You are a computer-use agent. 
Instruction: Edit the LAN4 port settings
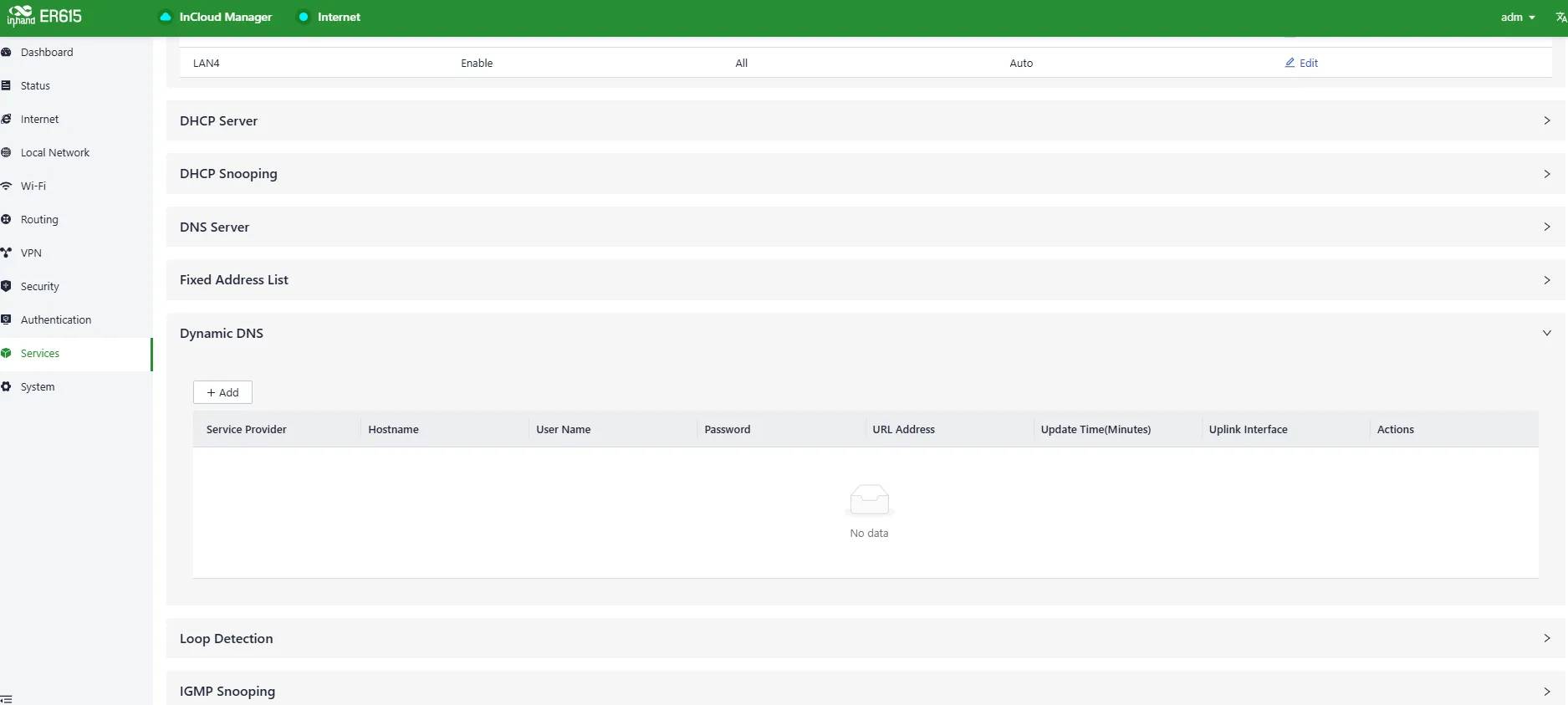tap(1301, 63)
